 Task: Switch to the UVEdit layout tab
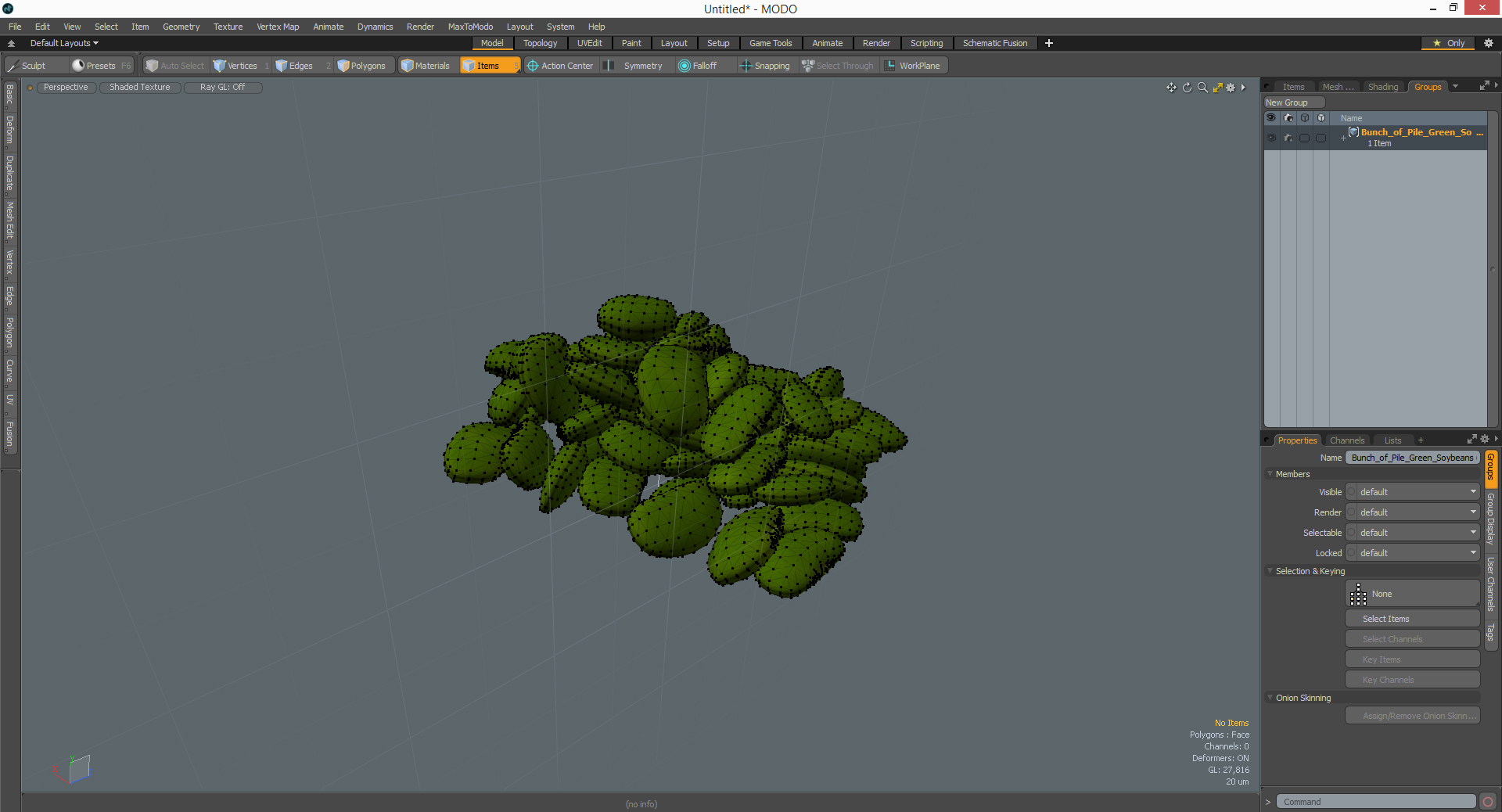[x=589, y=43]
